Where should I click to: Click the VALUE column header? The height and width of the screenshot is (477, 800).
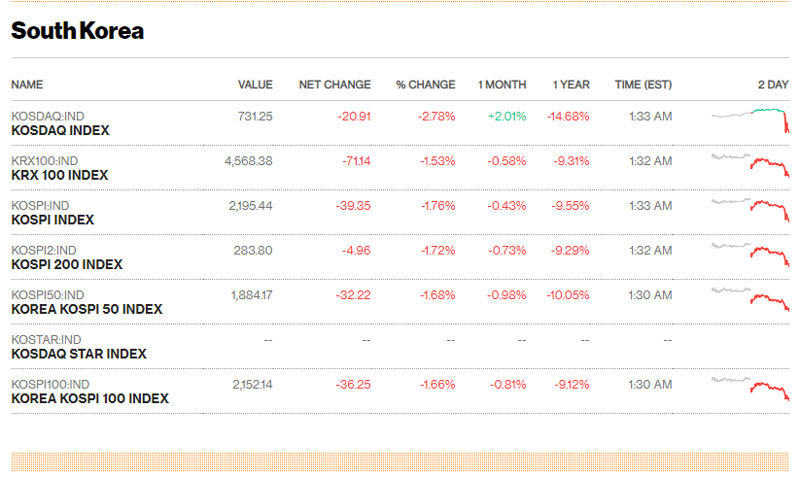click(255, 85)
